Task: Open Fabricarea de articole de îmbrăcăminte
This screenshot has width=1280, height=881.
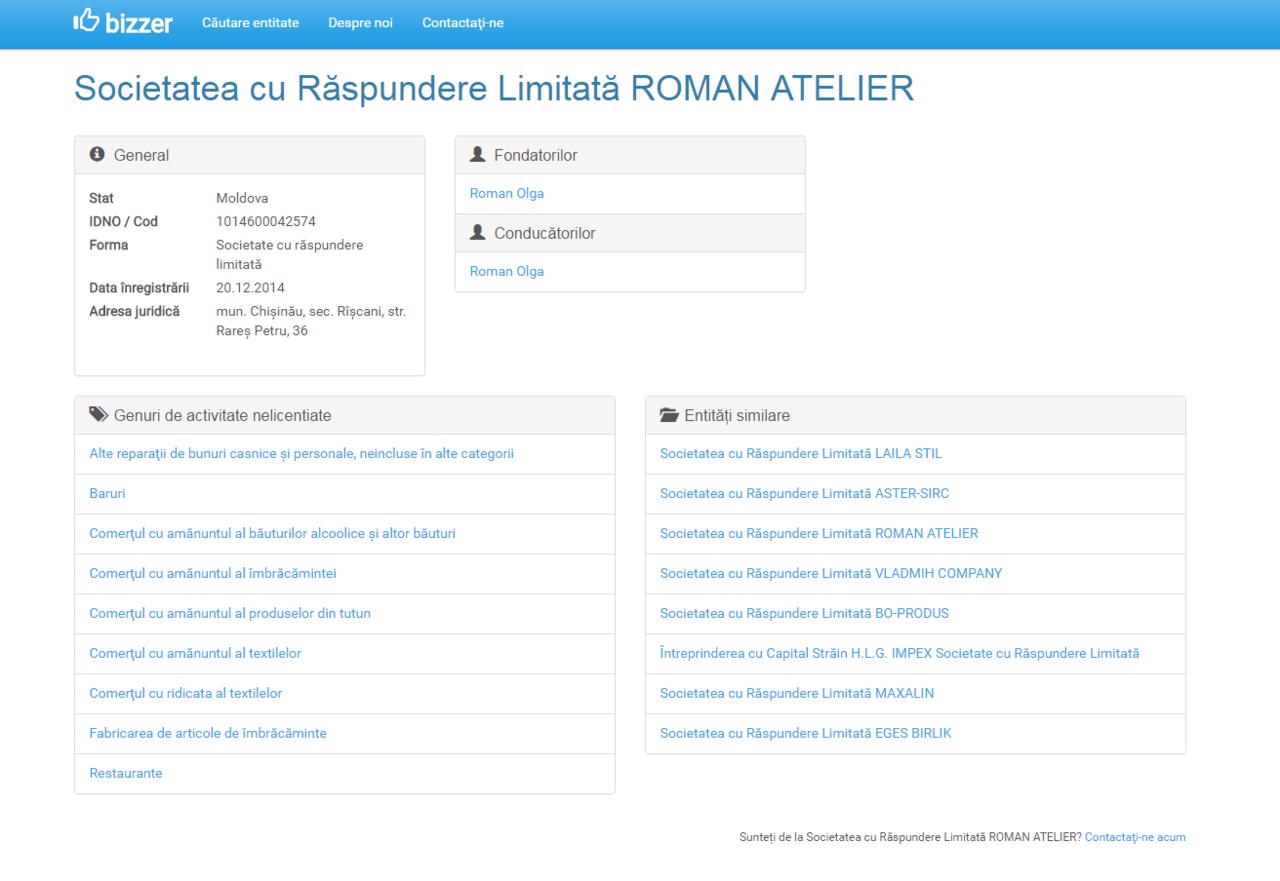Action: (x=208, y=733)
